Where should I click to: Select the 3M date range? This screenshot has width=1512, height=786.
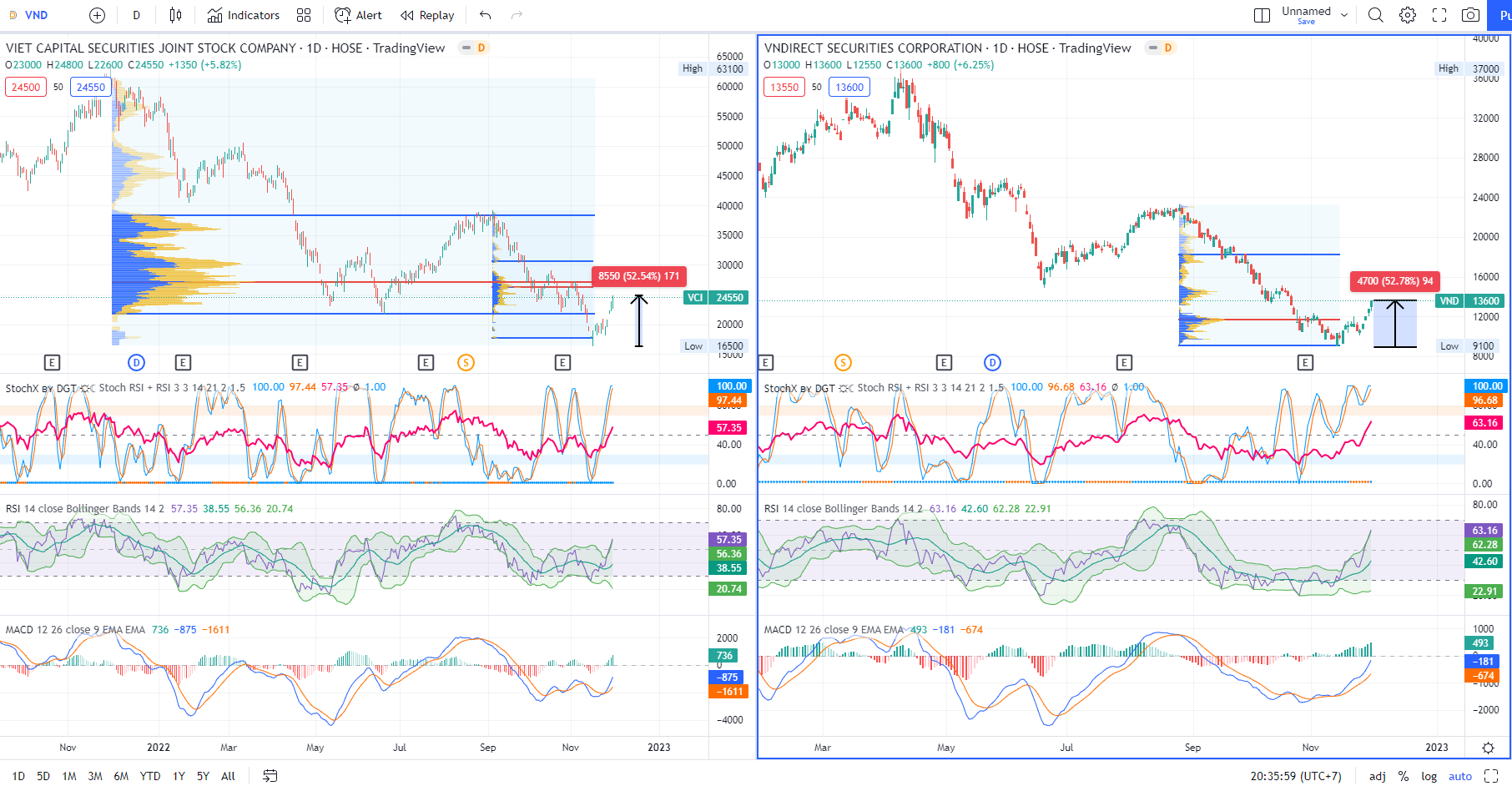(x=95, y=776)
